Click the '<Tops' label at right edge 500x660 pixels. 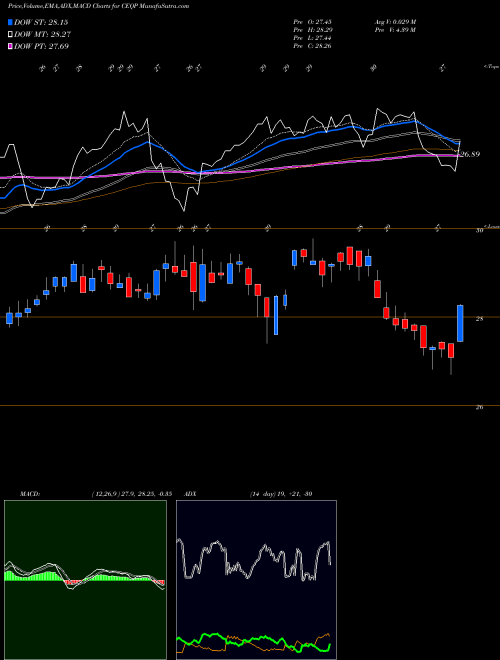click(492, 67)
